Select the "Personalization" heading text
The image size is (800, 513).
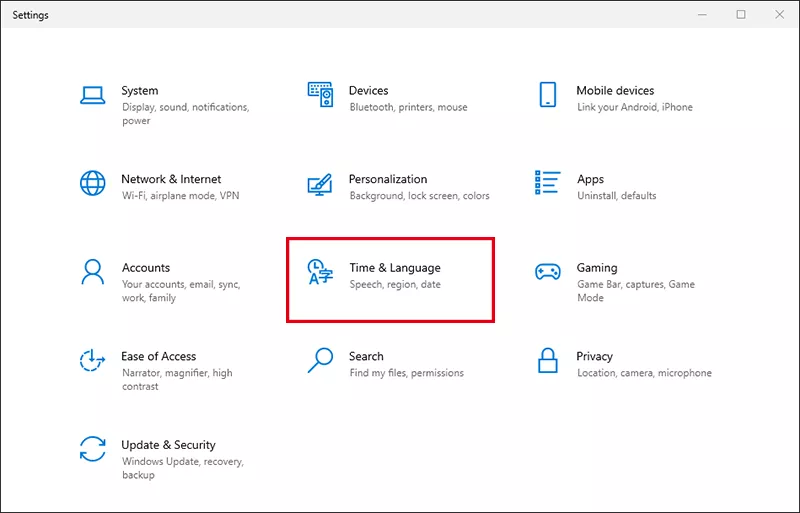[387, 179]
